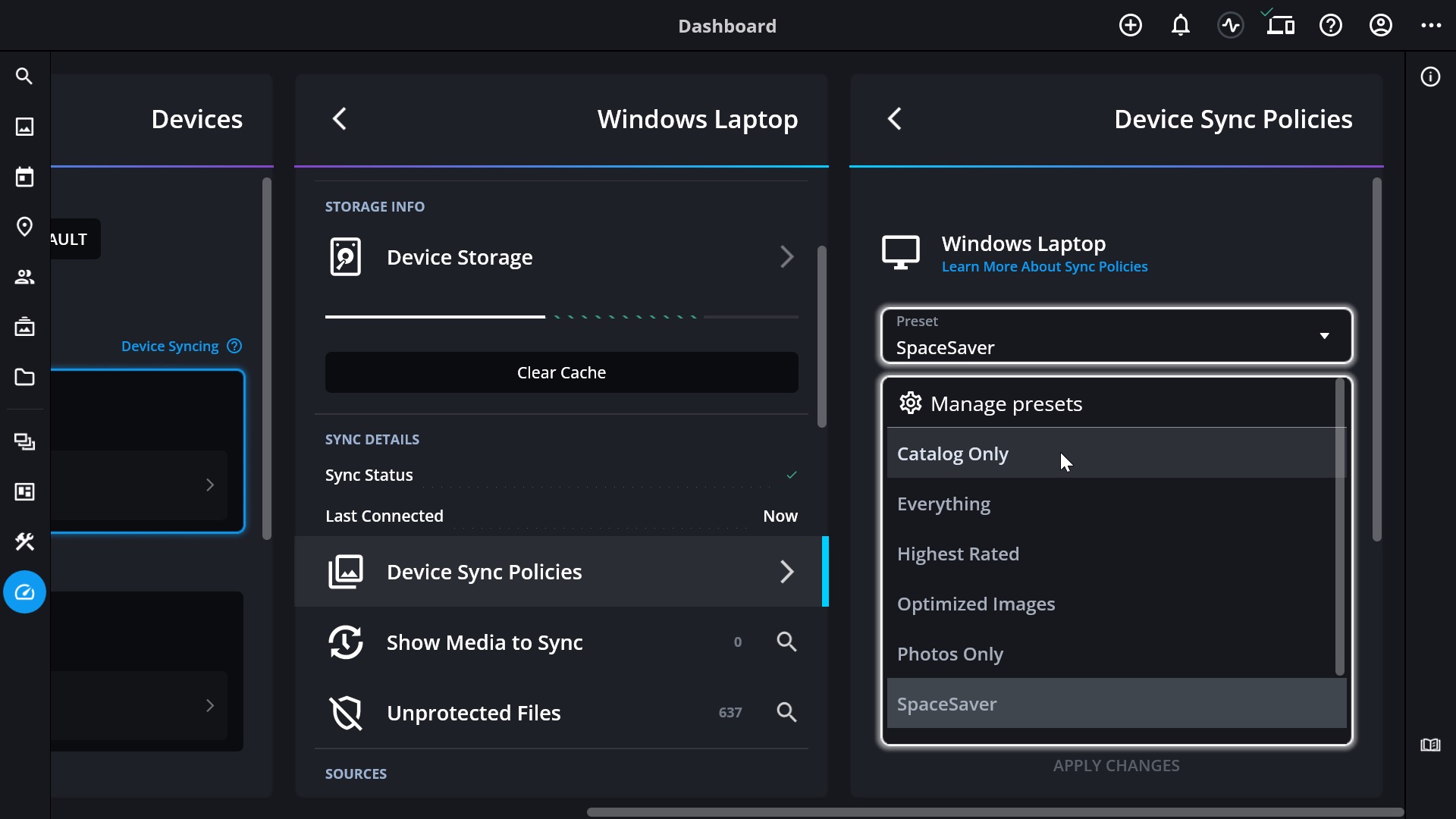Open Device Sync Policies row
This screenshot has width=1456, height=819.
[x=561, y=572]
